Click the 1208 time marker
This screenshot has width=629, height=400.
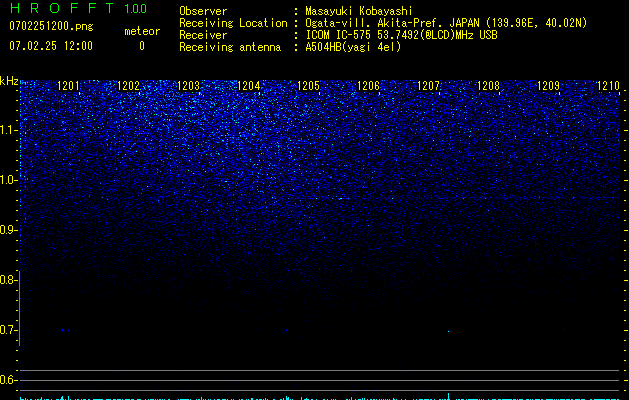[x=489, y=86]
